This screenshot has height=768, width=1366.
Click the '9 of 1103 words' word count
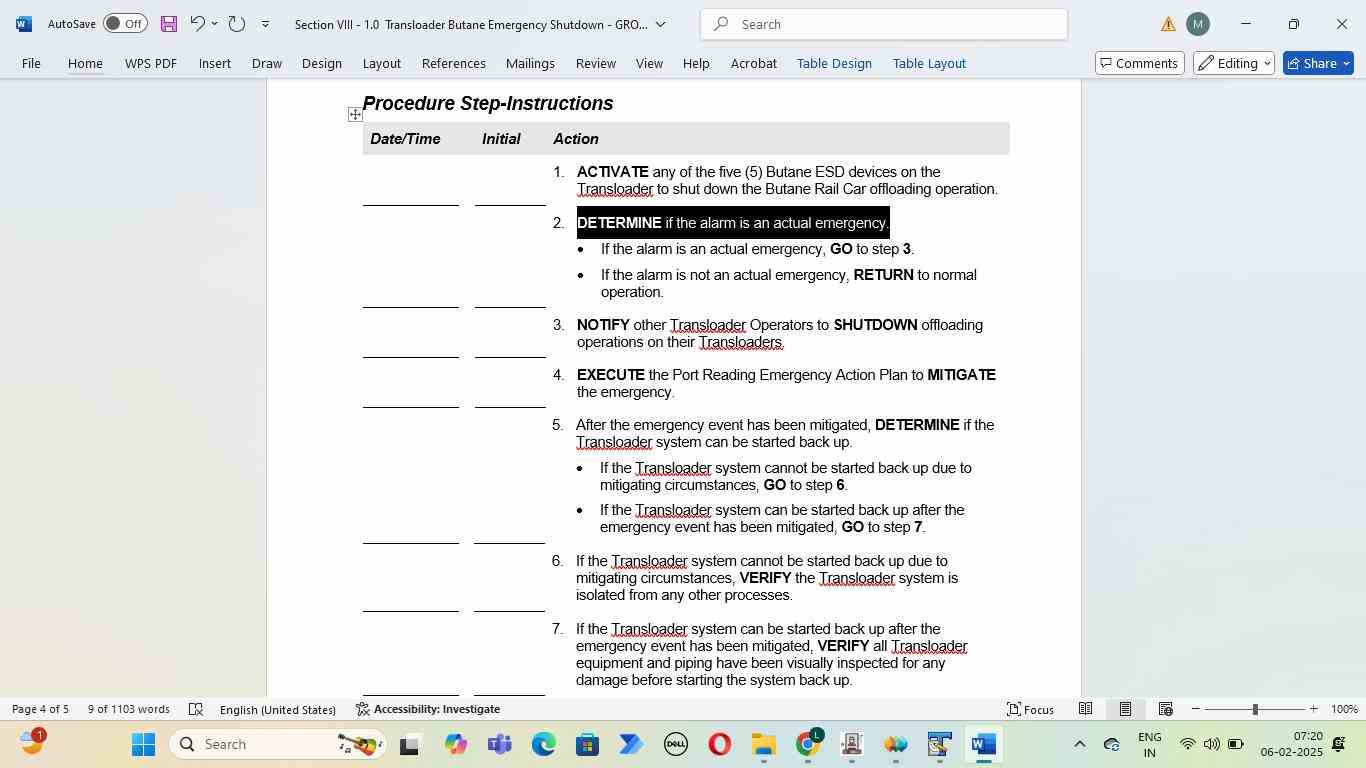(x=128, y=709)
